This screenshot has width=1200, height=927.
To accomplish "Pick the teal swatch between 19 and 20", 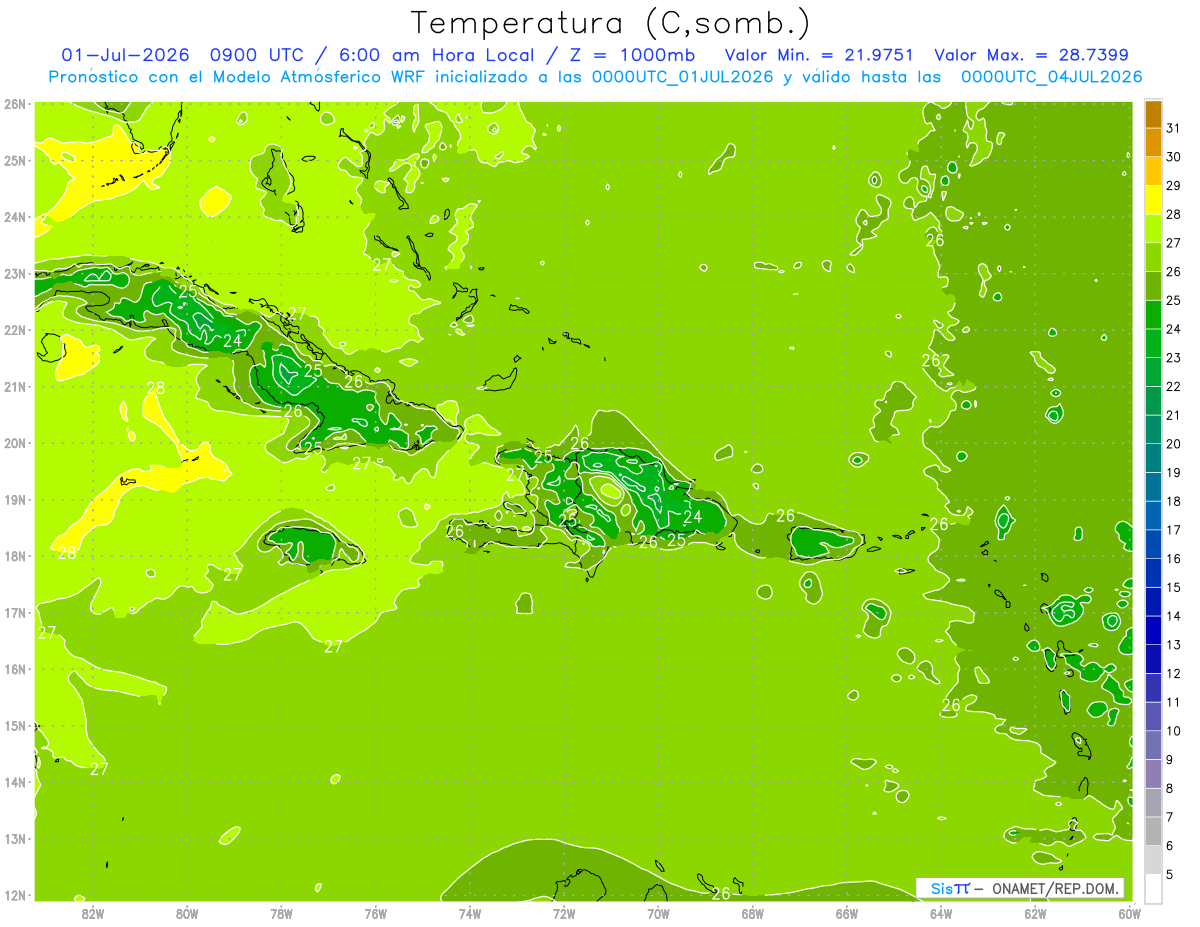I will (x=1153, y=458).
